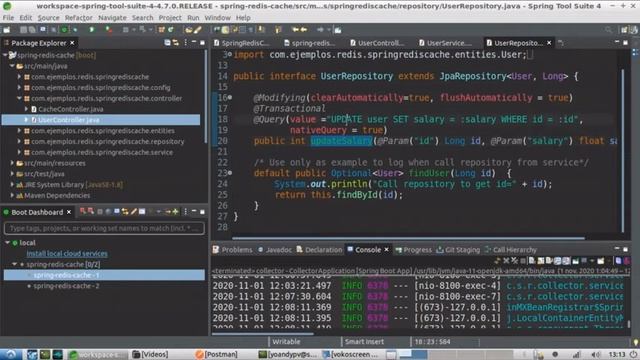The height and width of the screenshot is (360, 640).
Task: Collapse the local node in Boot Dashboard
Action: click(7, 242)
